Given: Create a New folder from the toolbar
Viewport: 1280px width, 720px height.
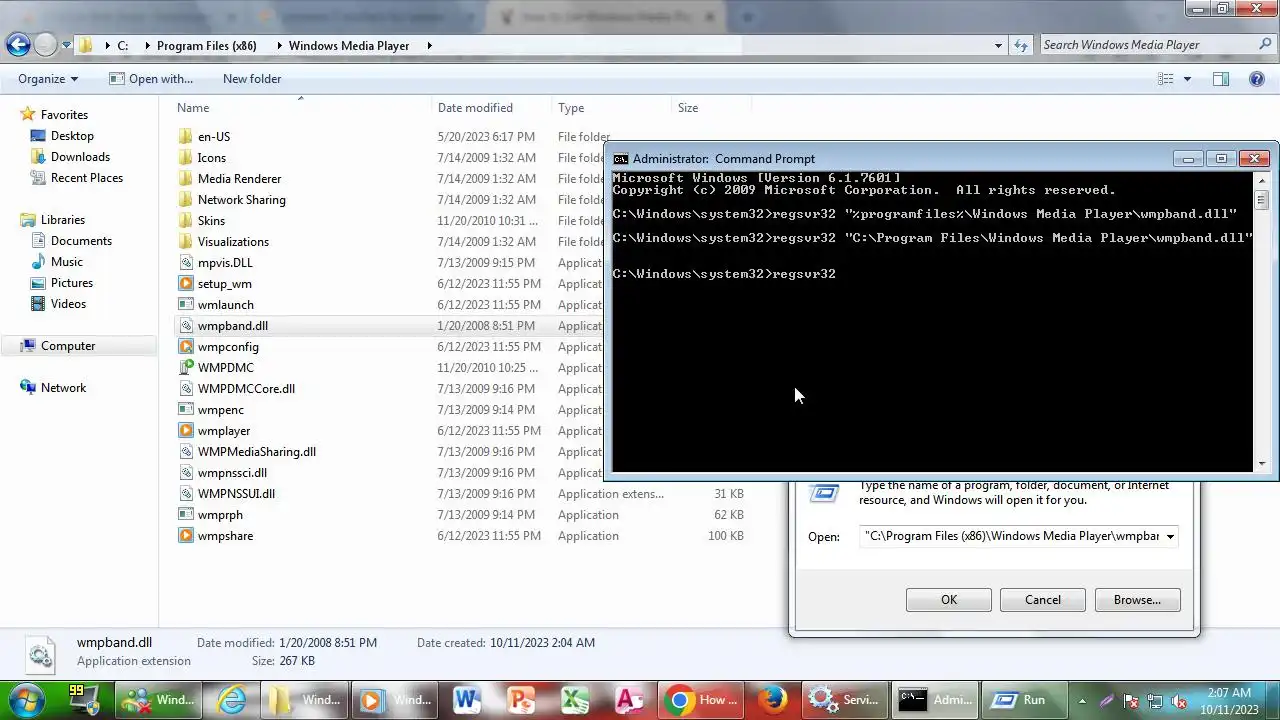Looking at the screenshot, I should 252,79.
